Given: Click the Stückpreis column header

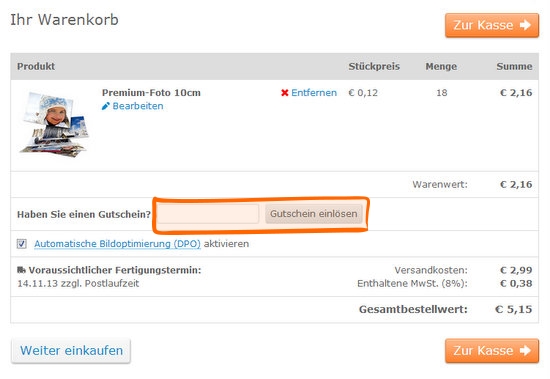Looking at the screenshot, I should [374, 66].
